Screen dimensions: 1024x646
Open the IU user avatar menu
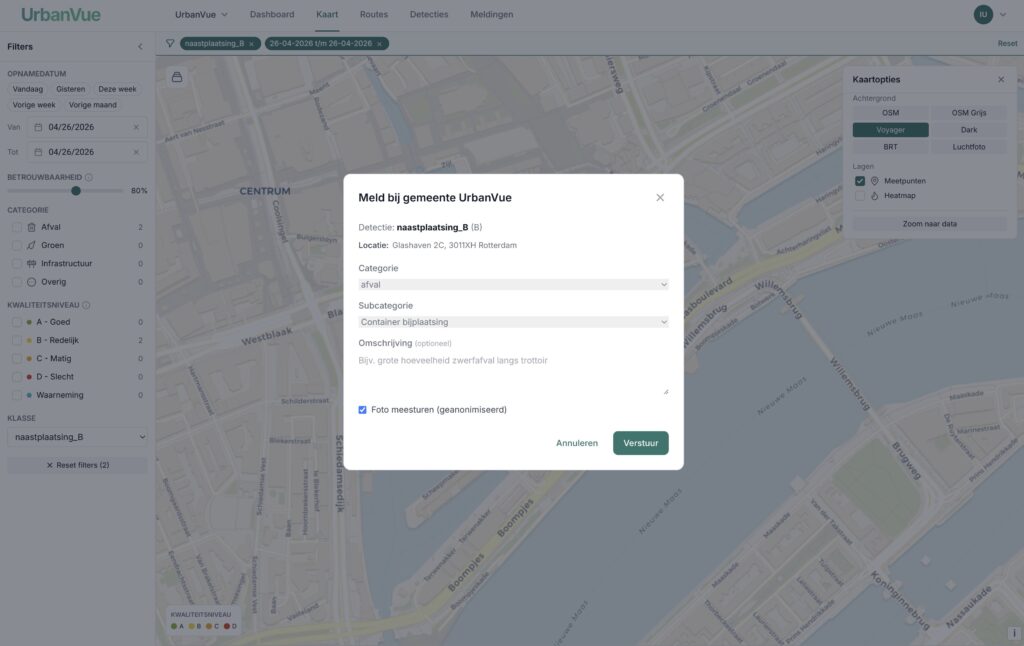coord(983,14)
